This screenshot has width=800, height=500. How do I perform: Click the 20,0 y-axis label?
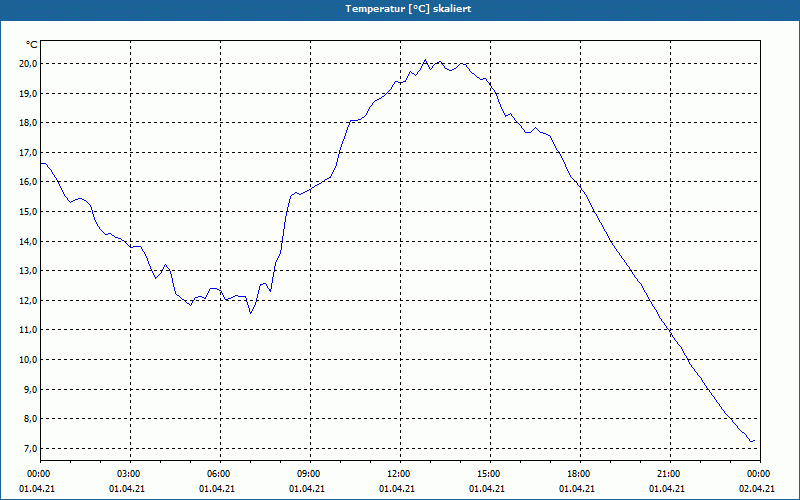coord(28,63)
